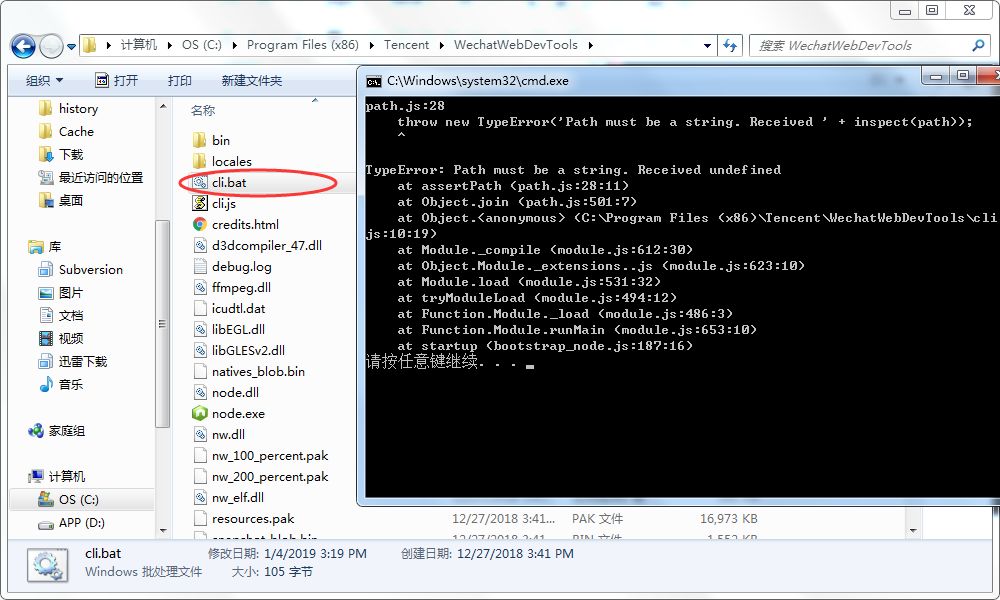Click navigation pane scrollbar thumb

tap(162, 324)
